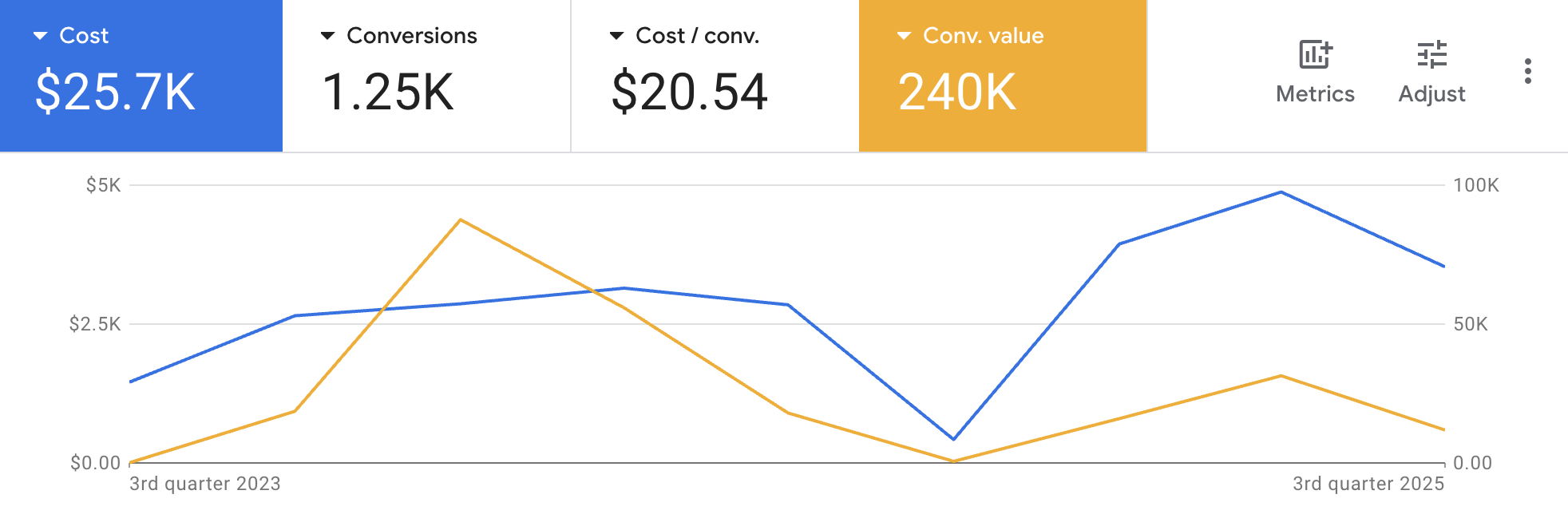Click the 3rd quarter 2023 axis label

point(205,483)
